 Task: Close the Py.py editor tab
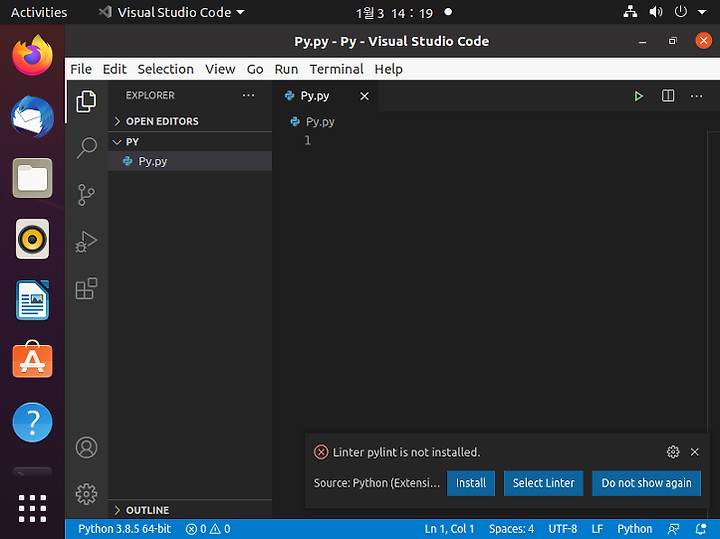364,96
